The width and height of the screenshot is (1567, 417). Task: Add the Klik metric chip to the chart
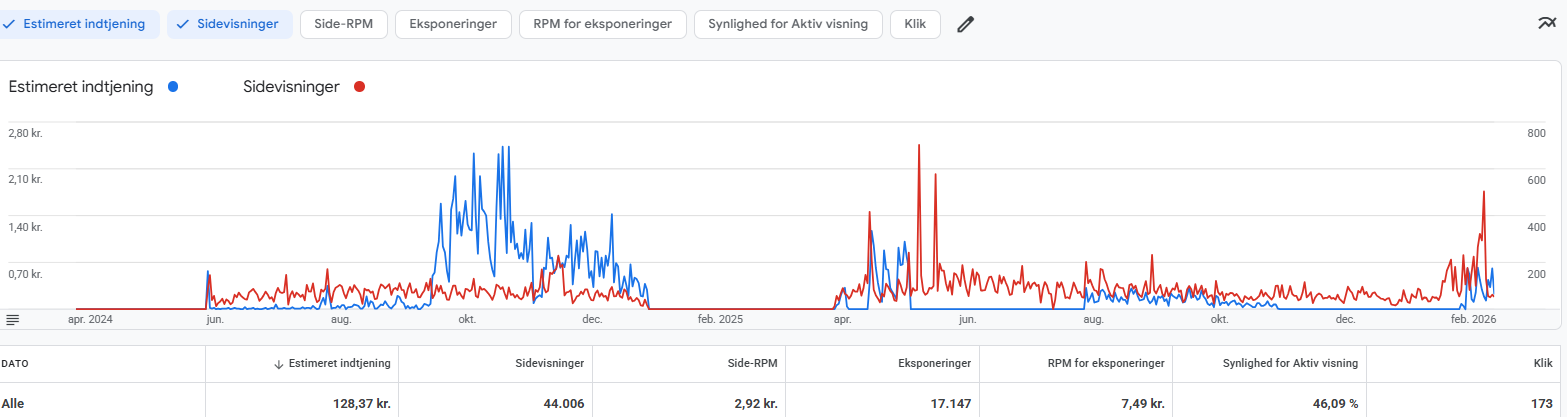915,25
